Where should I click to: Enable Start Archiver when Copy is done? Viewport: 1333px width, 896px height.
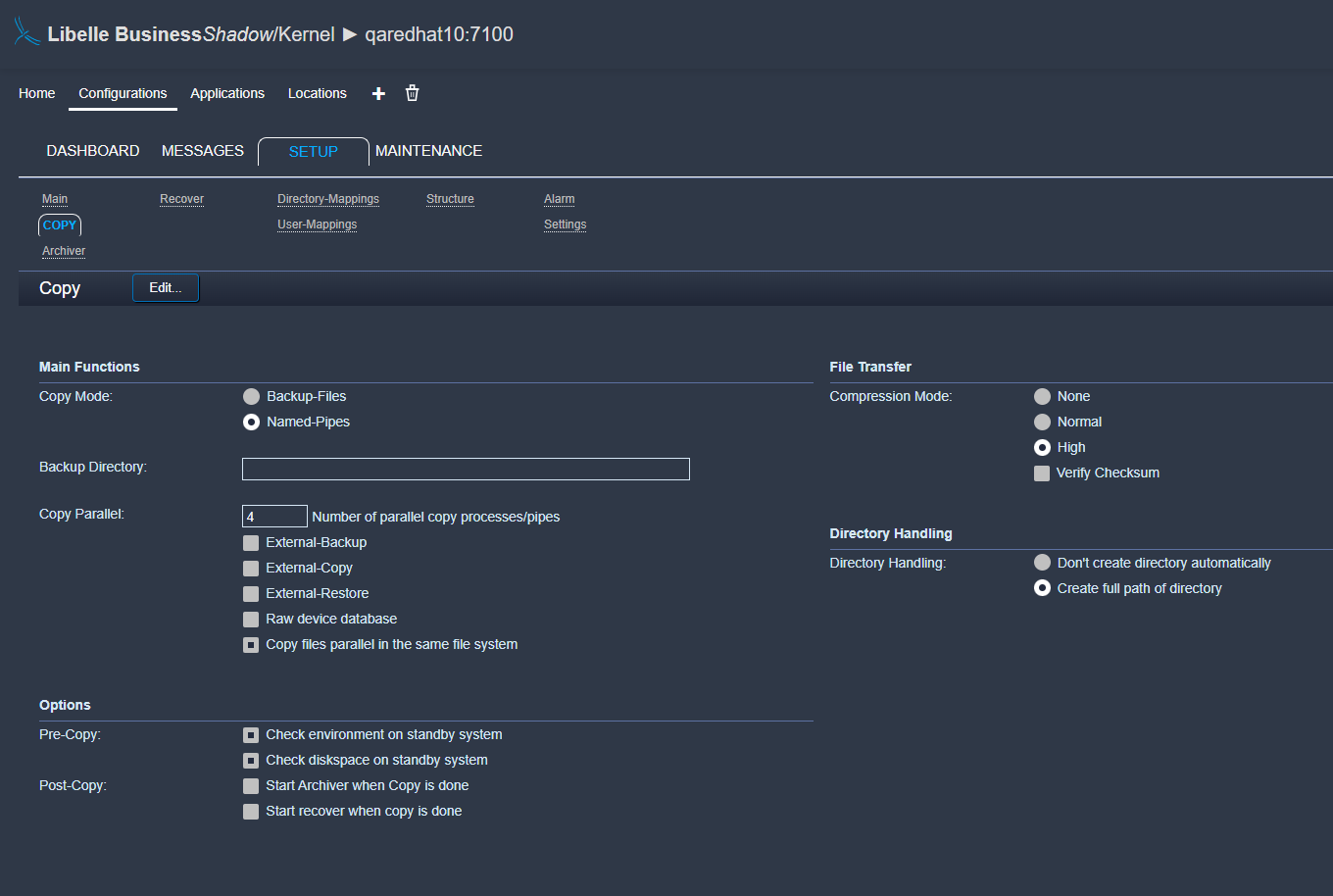(251, 786)
